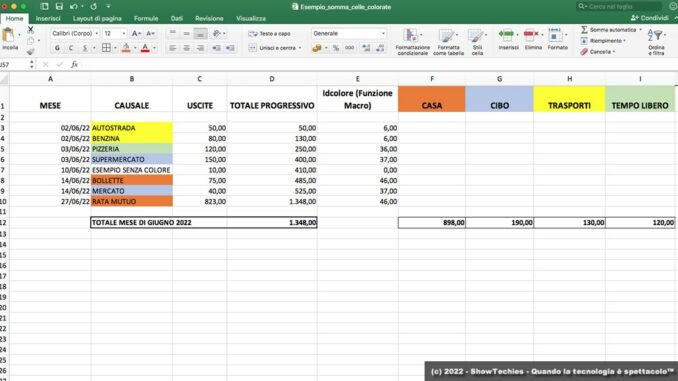Click the currency format coins icon
The width and height of the screenshot is (678, 381).
[x=317, y=48]
